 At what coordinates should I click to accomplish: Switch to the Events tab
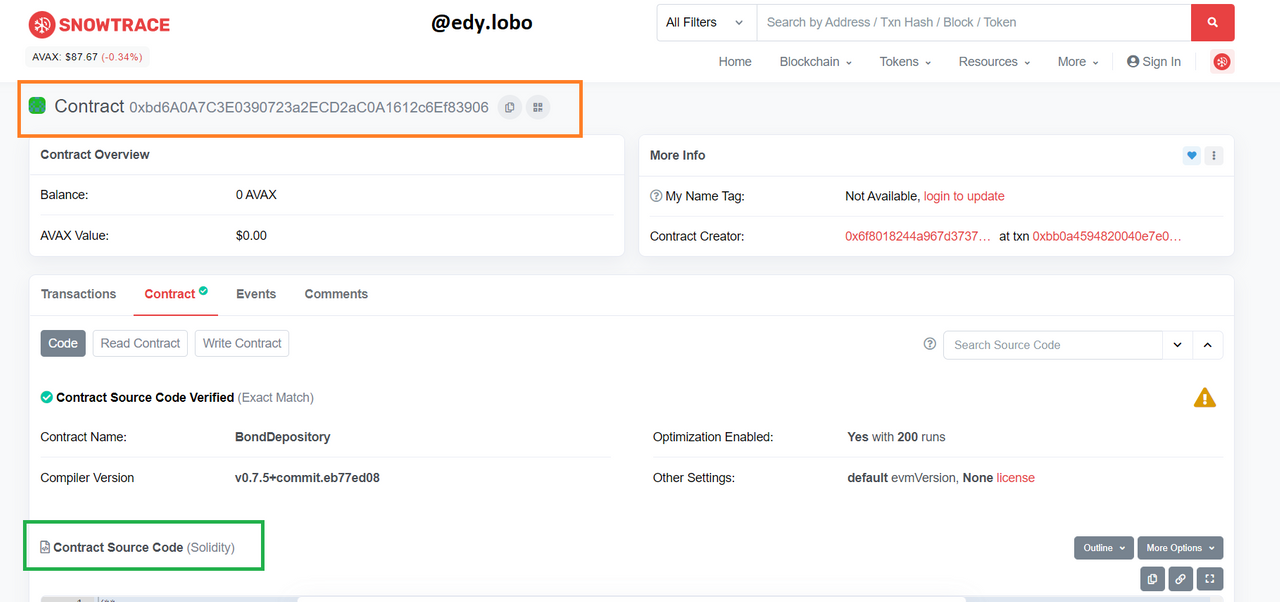tap(256, 294)
